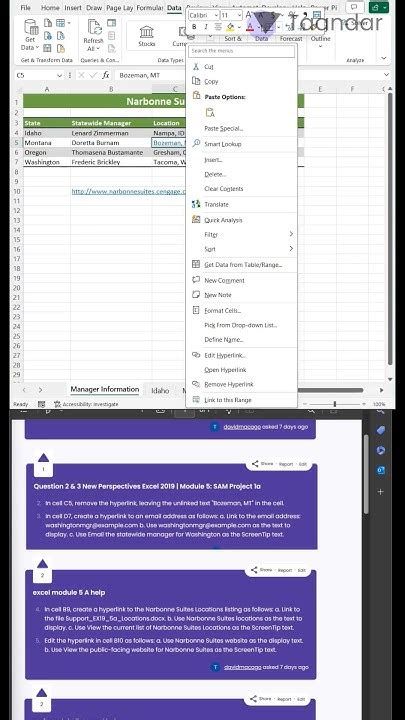
Task: Click upvote arrow on excel module 5 A help
Action: (x=42, y=563)
